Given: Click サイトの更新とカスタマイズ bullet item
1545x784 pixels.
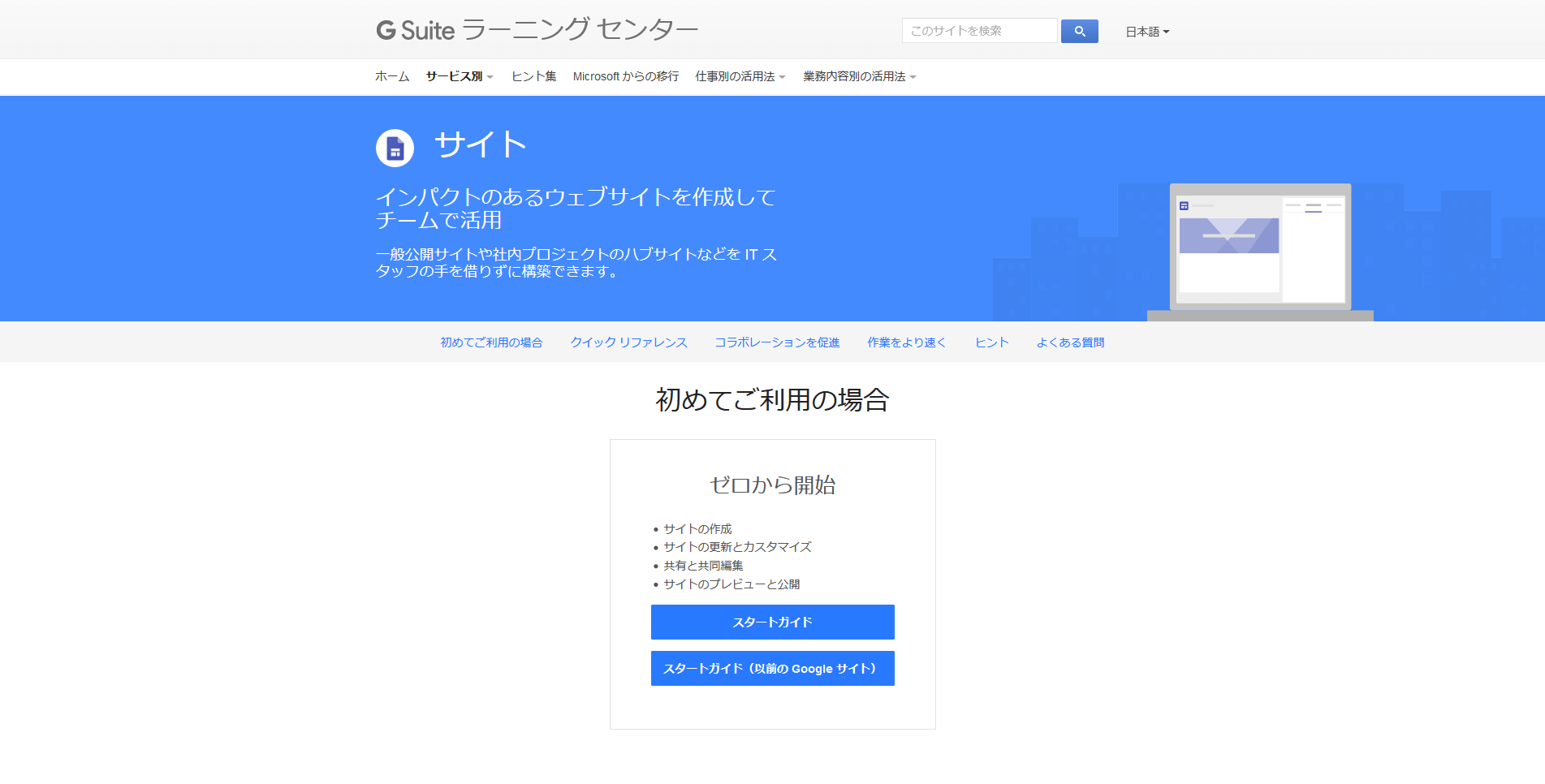Looking at the screenshot, I should (737, 547).
